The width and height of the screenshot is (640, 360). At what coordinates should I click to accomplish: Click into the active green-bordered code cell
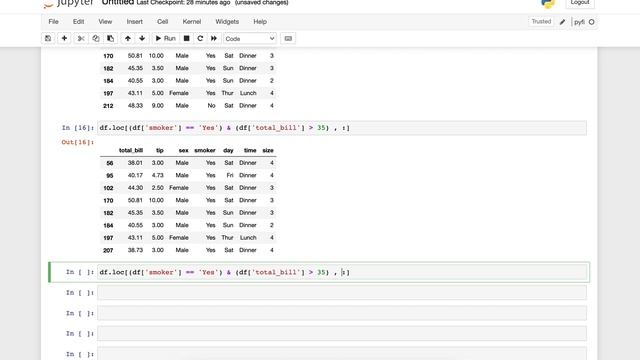tap(342, 272)
